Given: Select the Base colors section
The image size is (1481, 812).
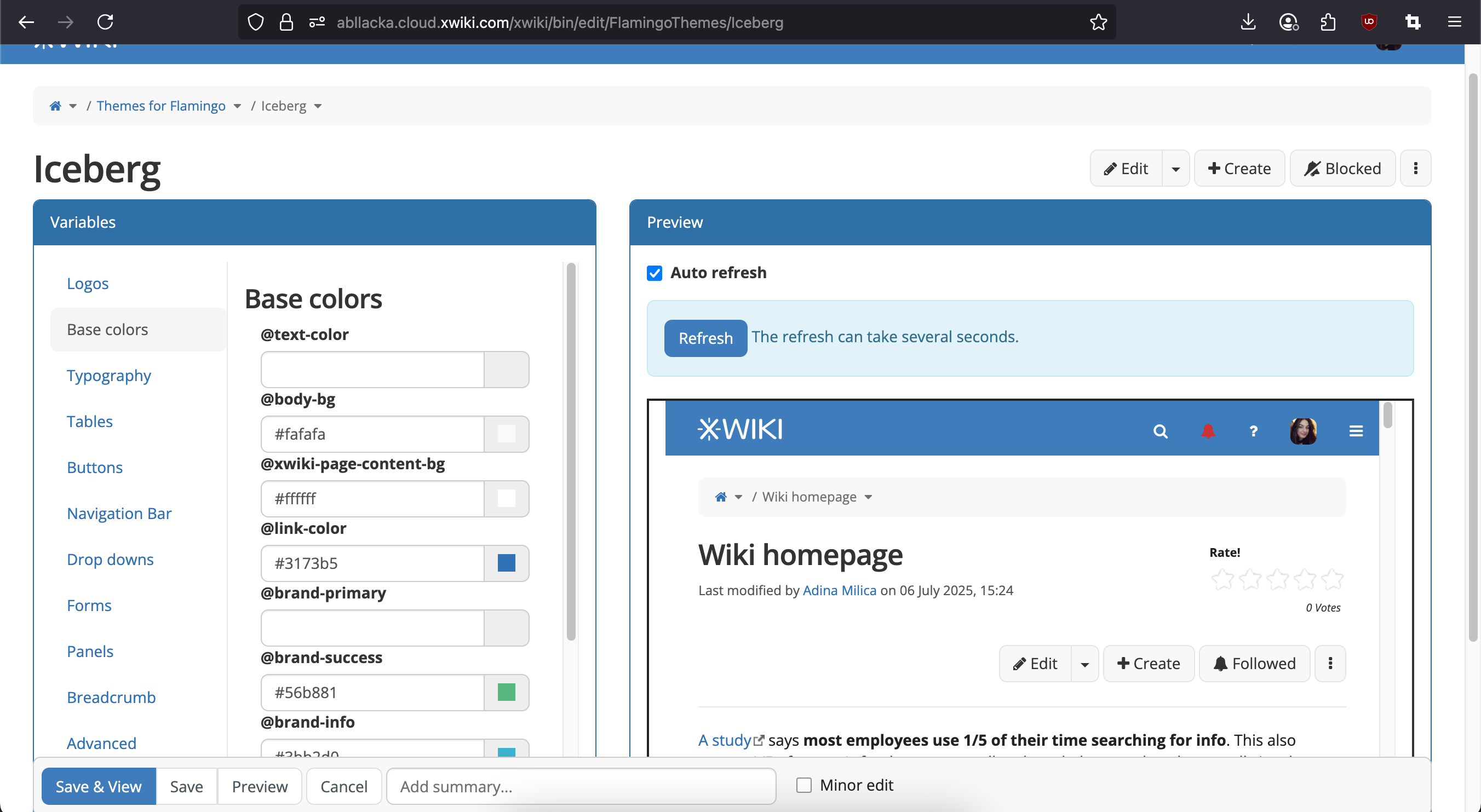Looking at the screenshot, I should pyautogui.click(x=138, y=329).
